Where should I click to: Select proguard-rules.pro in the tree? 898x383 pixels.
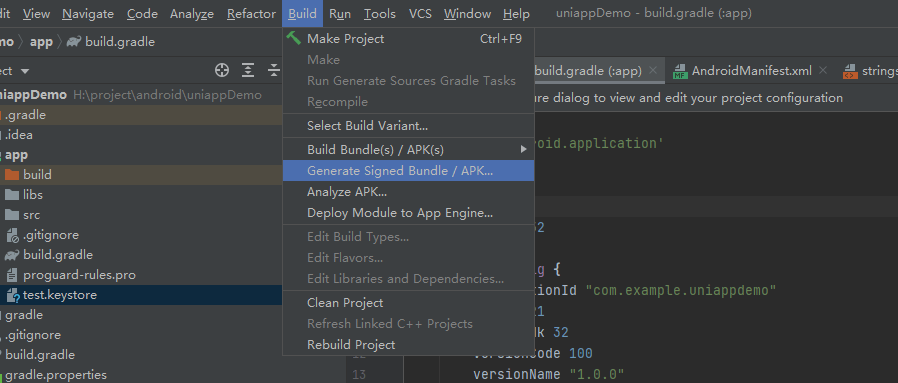point(141,275)
